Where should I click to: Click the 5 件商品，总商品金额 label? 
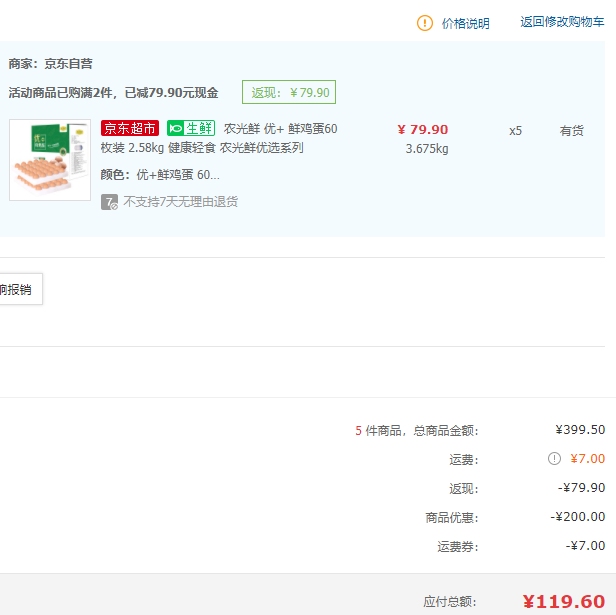[417, 431]
